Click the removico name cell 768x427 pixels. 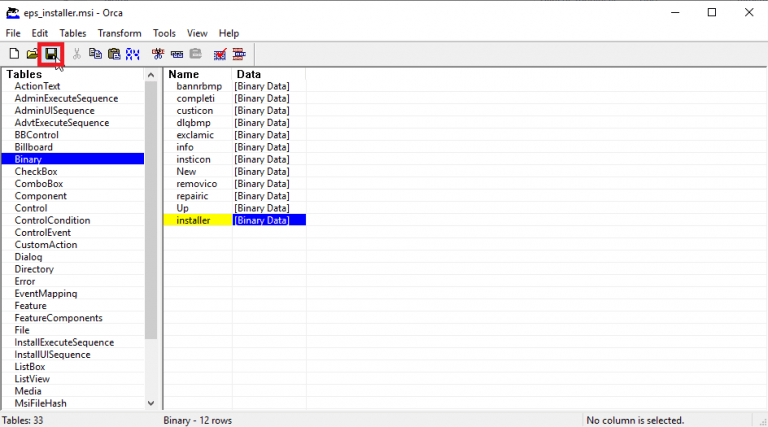(198, 184)
